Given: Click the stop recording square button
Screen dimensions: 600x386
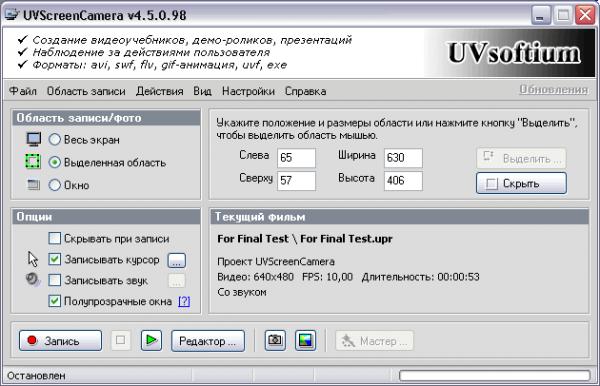Looking at the screenshot, I should 121,340.
